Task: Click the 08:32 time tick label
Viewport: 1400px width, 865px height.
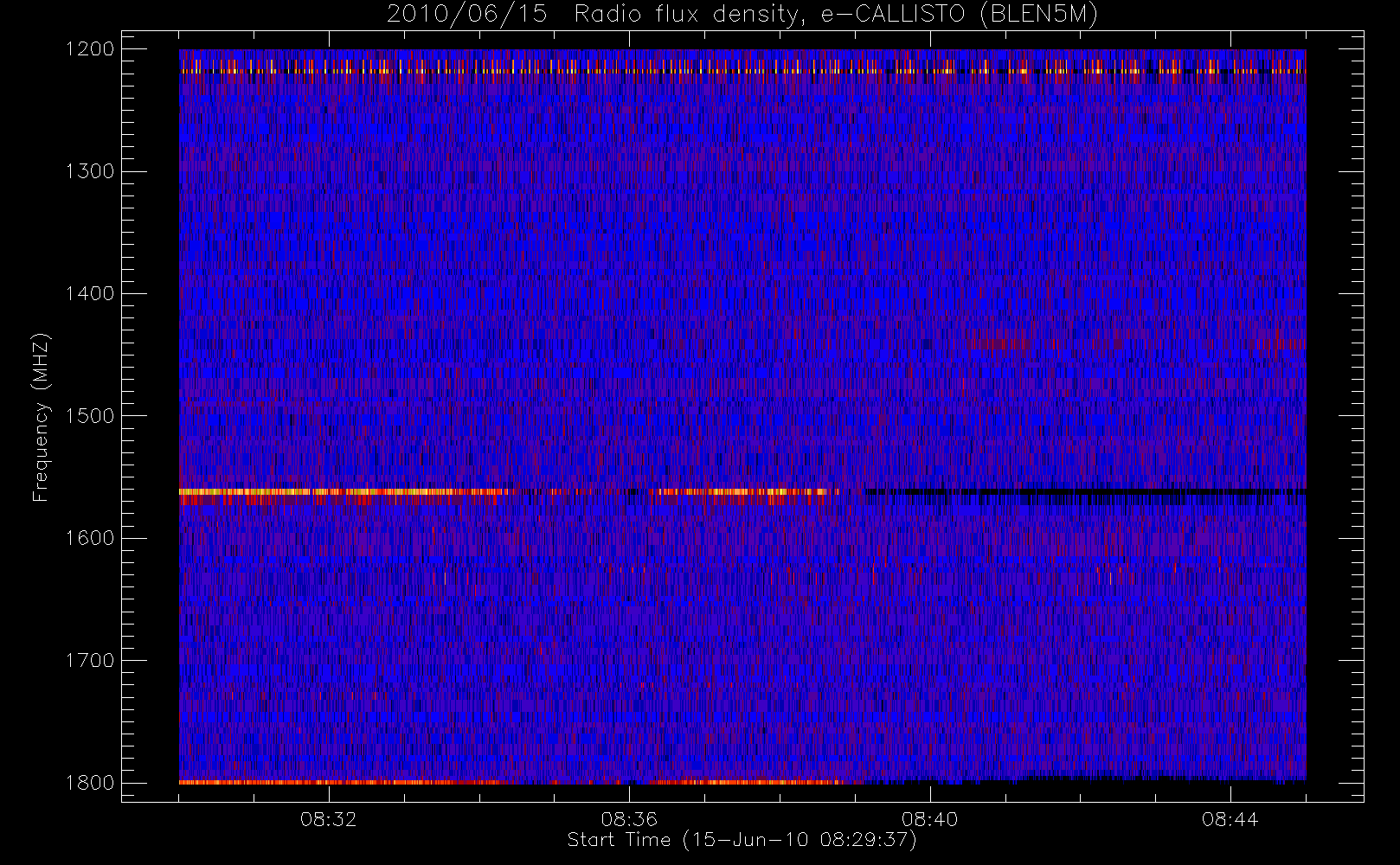Action: [329, 819]
